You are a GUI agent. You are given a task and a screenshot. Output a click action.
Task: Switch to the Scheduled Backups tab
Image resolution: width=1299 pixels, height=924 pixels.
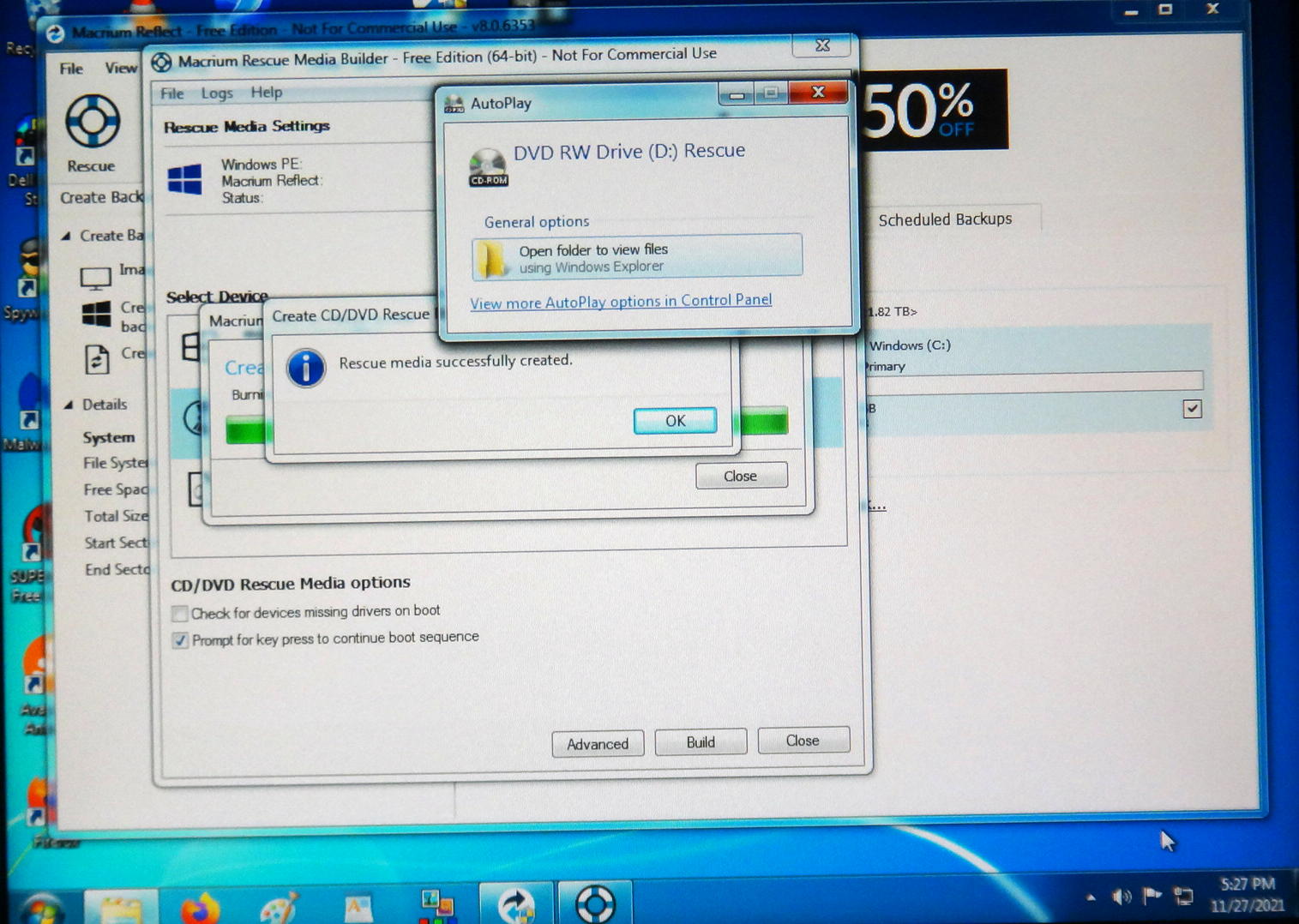point(945,219)
